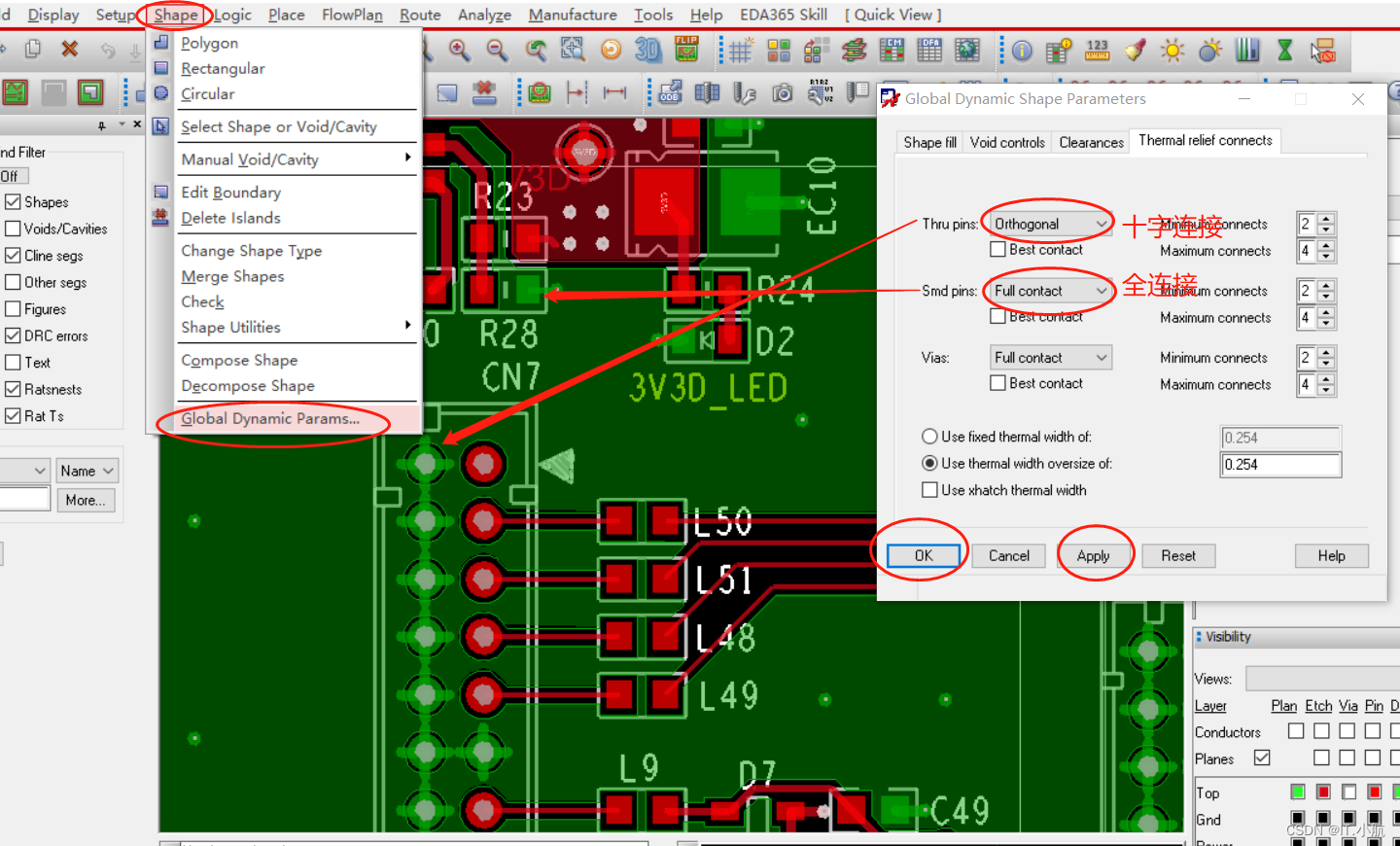Click the camera snapshot toolbar icon
1400x846 pixels.
[x=782, y=93]
